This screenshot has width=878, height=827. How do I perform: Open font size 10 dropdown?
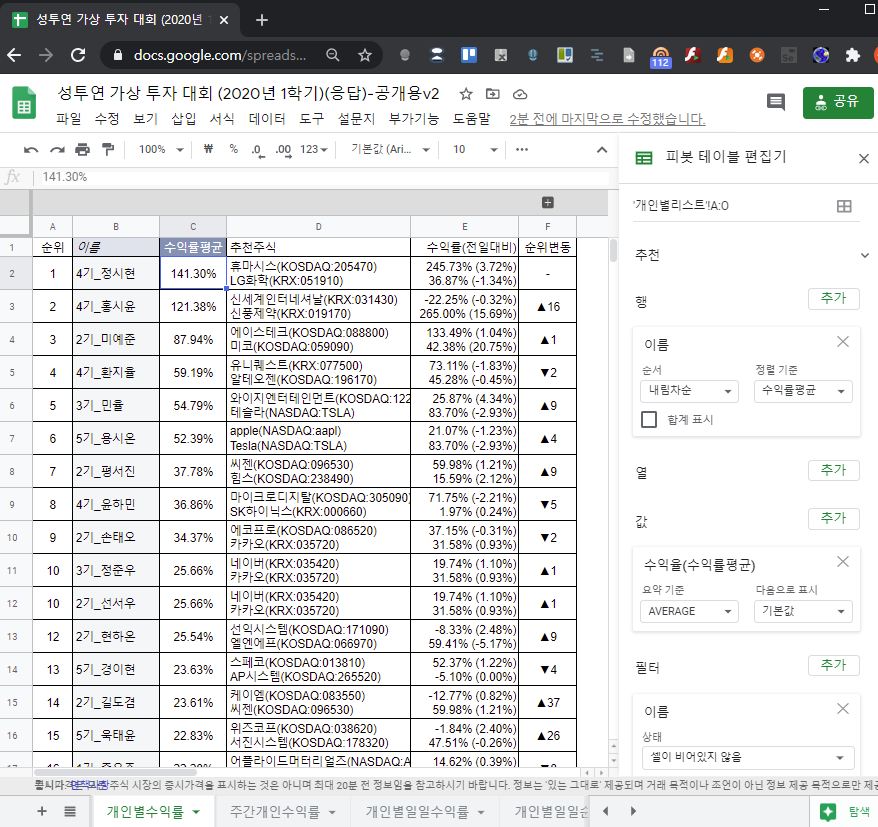(475, 149)
